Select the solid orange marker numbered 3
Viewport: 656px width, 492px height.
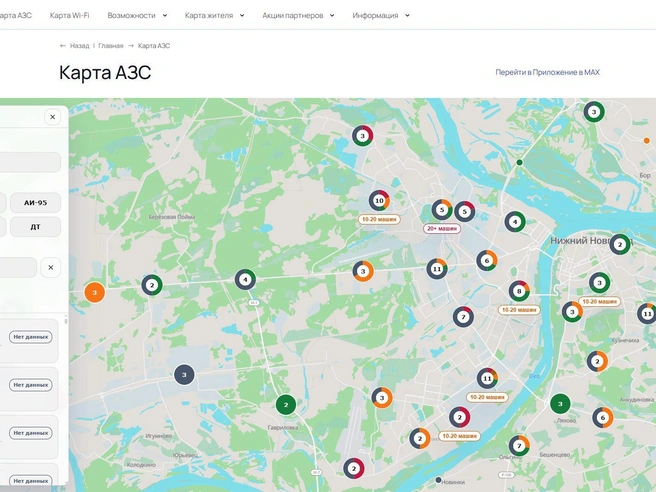tap(95, 292)
